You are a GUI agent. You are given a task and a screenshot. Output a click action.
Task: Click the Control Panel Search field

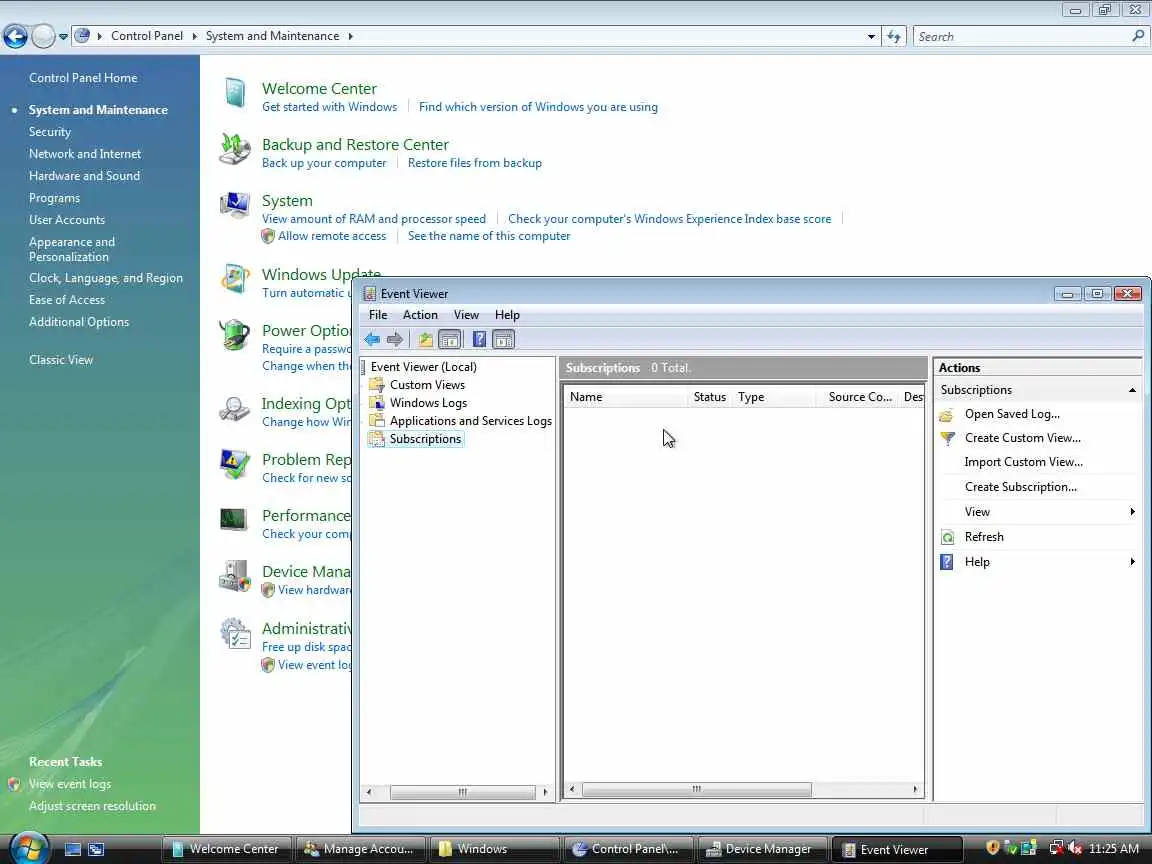[x=1029, y=36]
